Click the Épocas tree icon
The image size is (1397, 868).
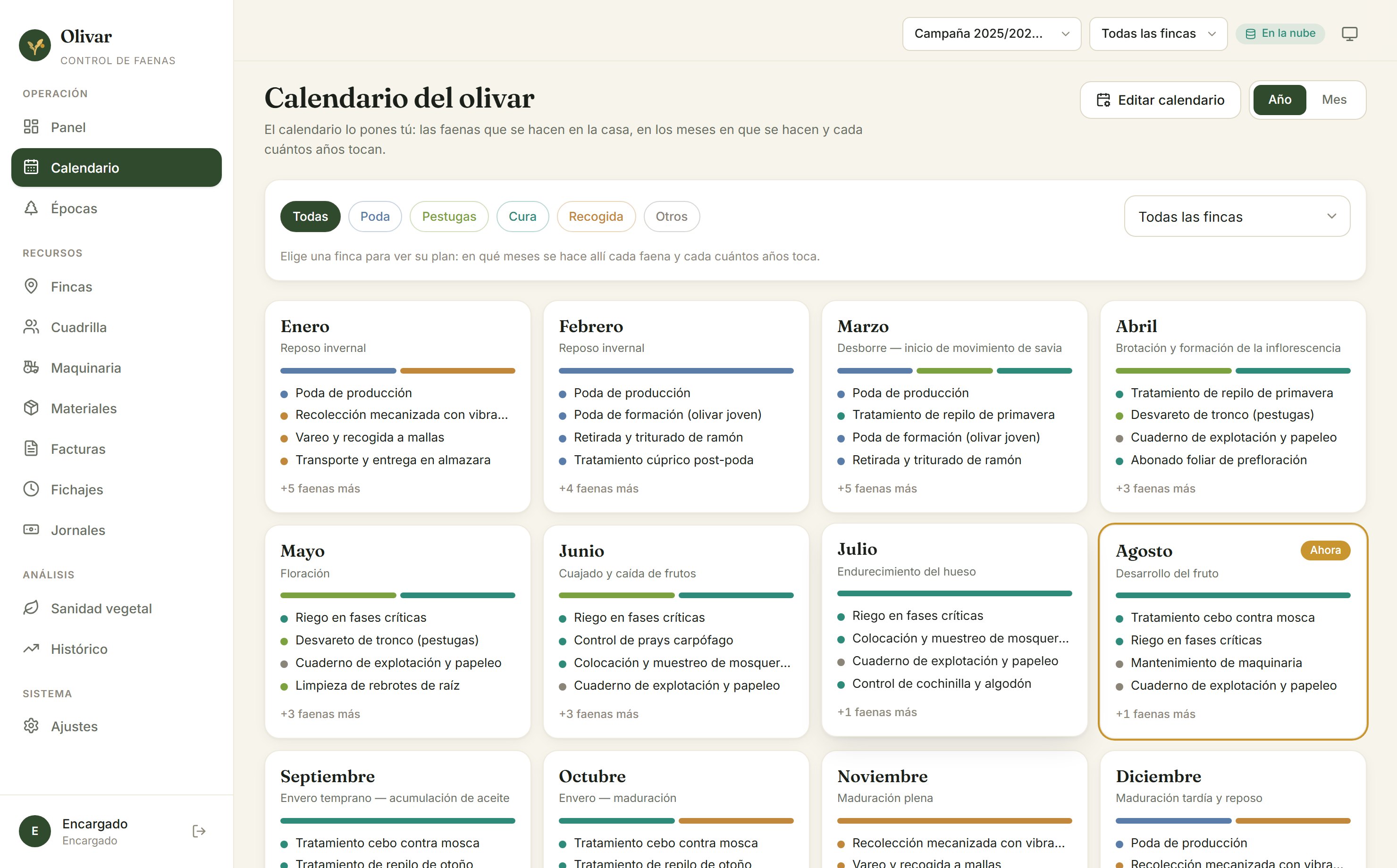point(31,208)
